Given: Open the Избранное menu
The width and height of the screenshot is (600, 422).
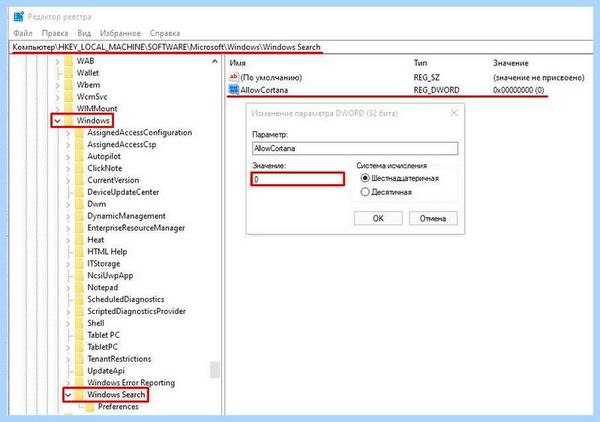Looking at the screenshot, I should (x=120, y=33).
